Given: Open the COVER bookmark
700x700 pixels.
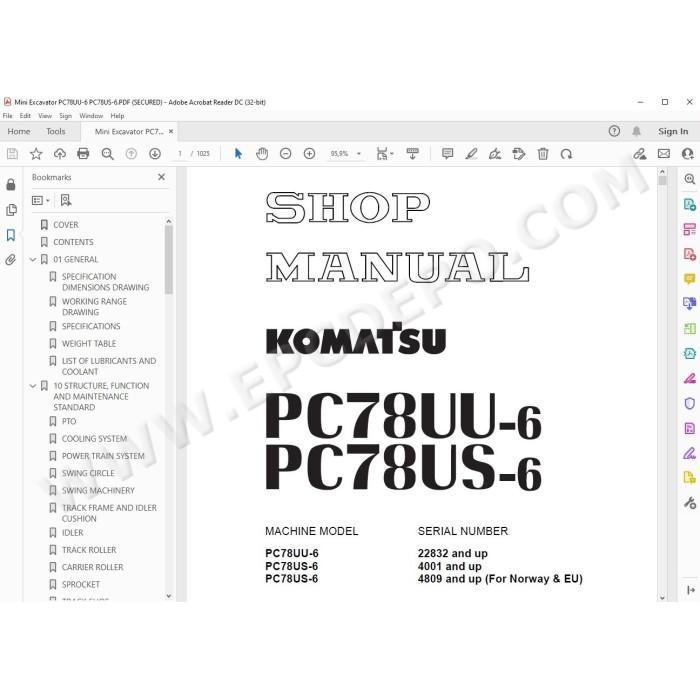Looking at the screenshot, I should point(65,225).
